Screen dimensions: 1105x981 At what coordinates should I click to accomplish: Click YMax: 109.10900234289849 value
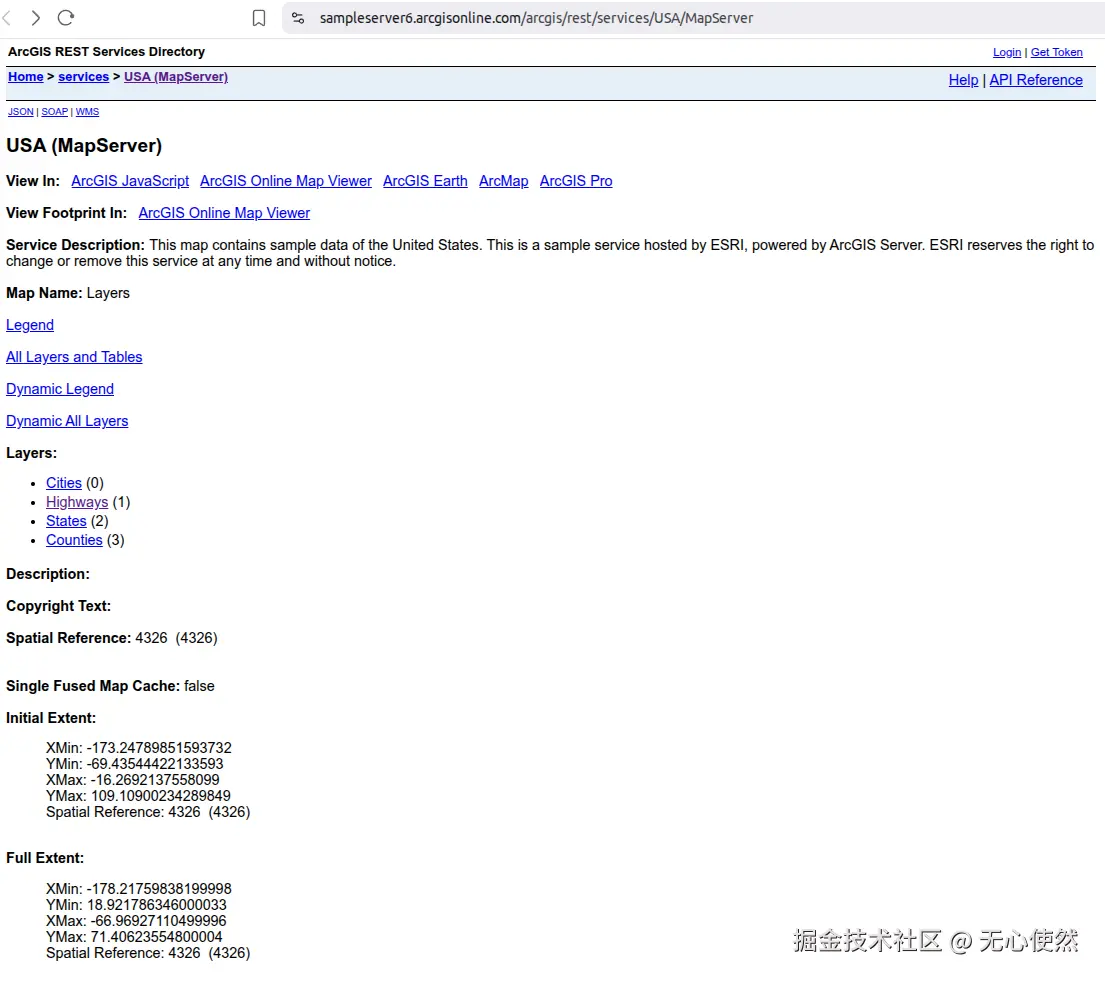pos(138,796)
